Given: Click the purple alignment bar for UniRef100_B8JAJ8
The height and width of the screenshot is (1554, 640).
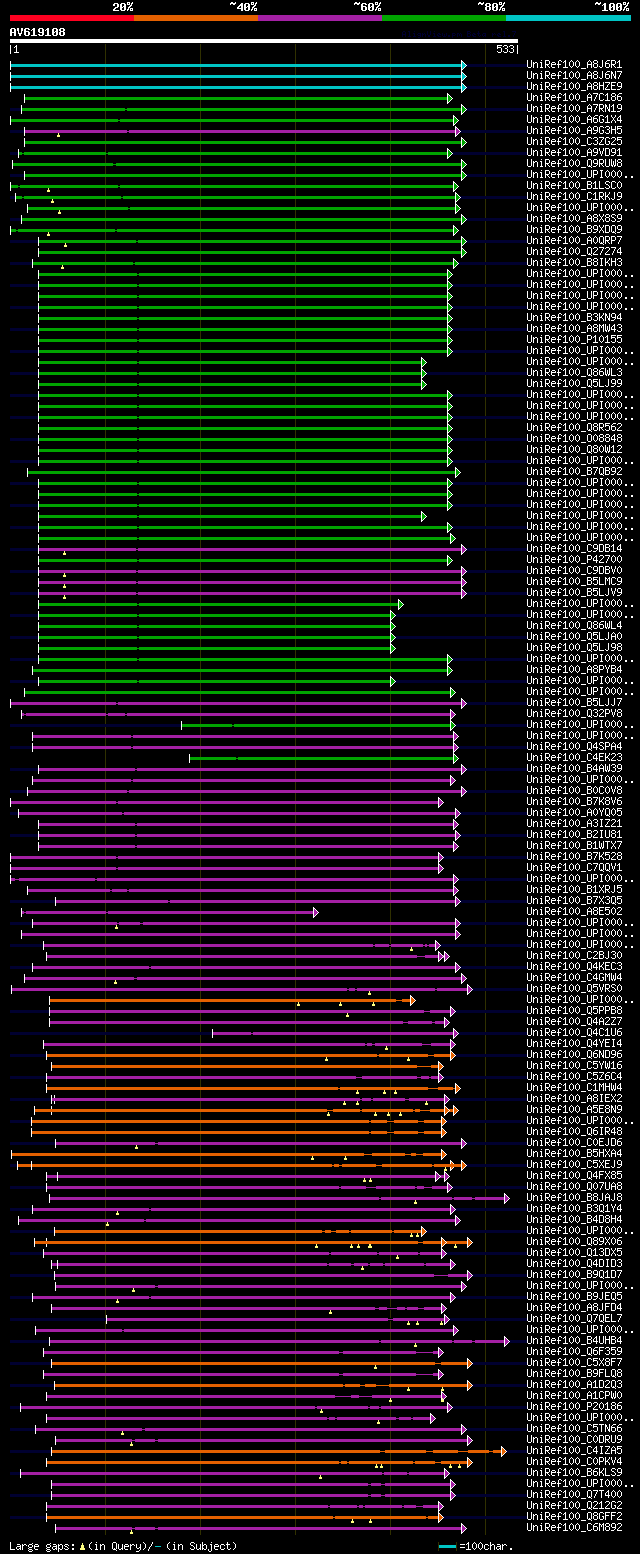Looking at the screenshot, I should [x=279, y=1198].
